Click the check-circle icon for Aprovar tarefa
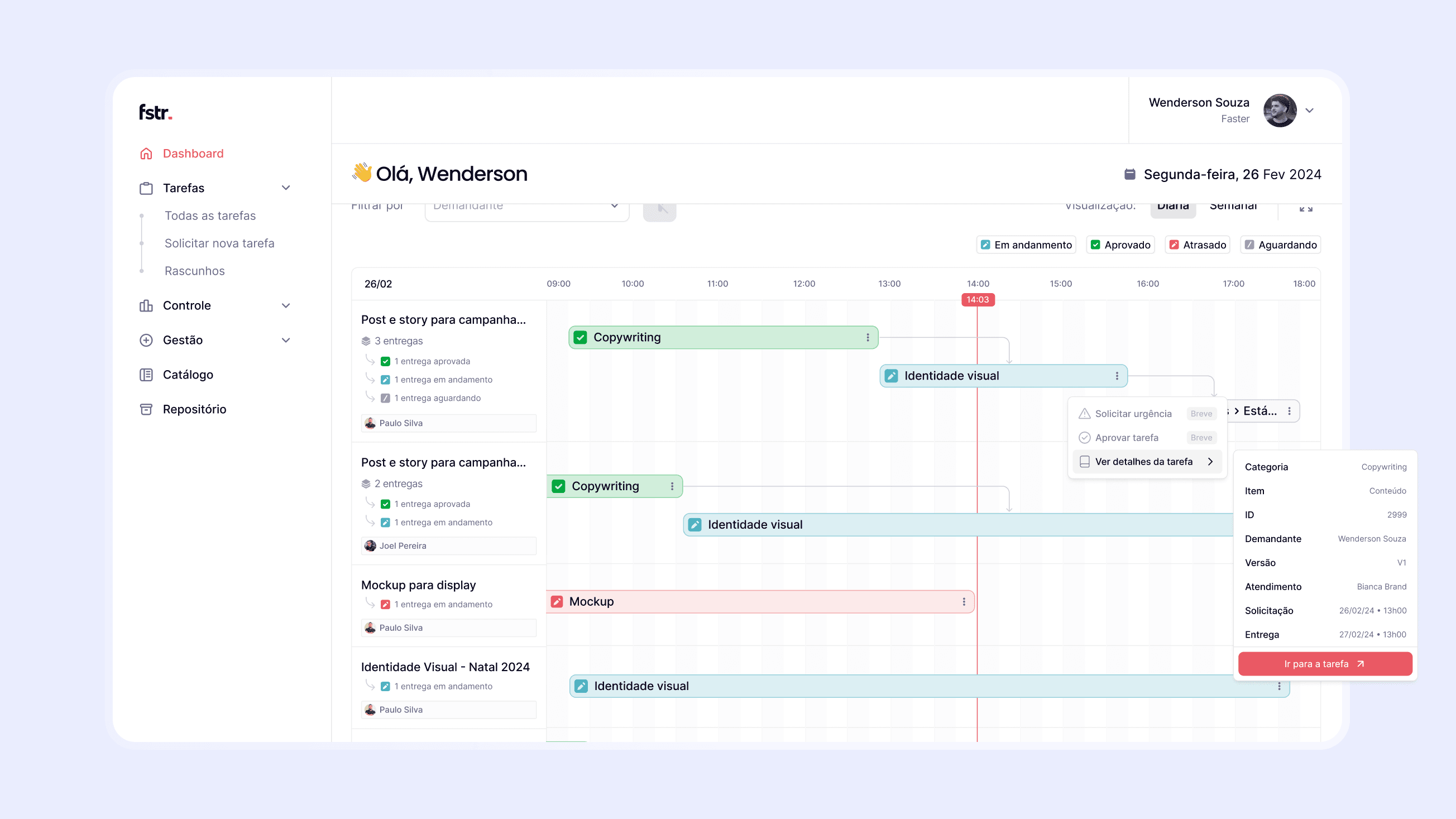Image resolution: width=1456 pixels, height=819 pixels. (1084, 438)
